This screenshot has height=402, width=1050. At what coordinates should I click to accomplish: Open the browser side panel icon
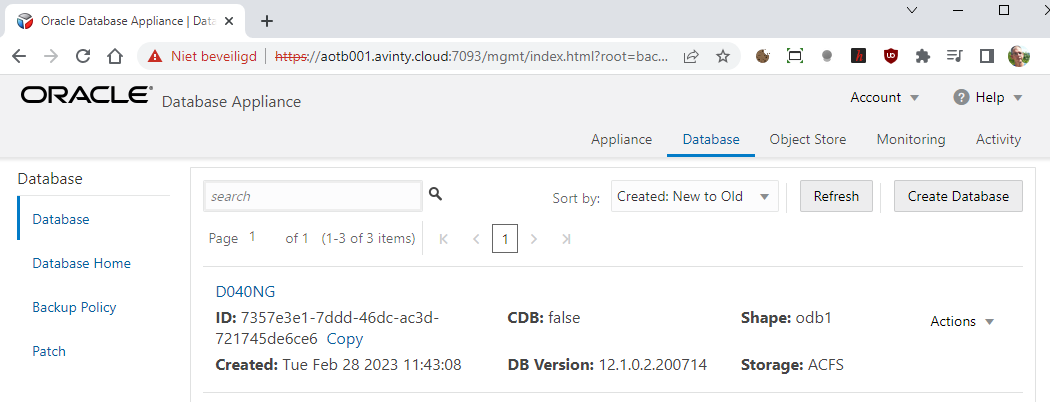click(986, 57)
